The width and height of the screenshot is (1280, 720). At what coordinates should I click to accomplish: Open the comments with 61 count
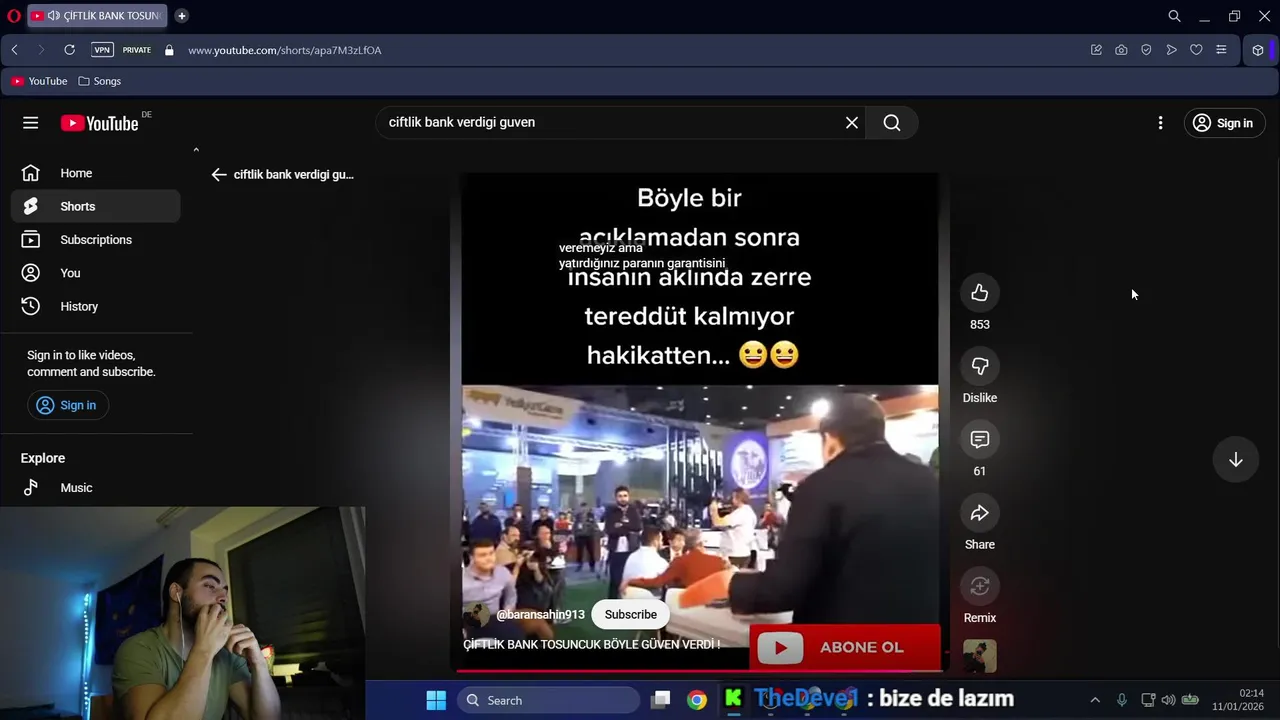(980, 439)
